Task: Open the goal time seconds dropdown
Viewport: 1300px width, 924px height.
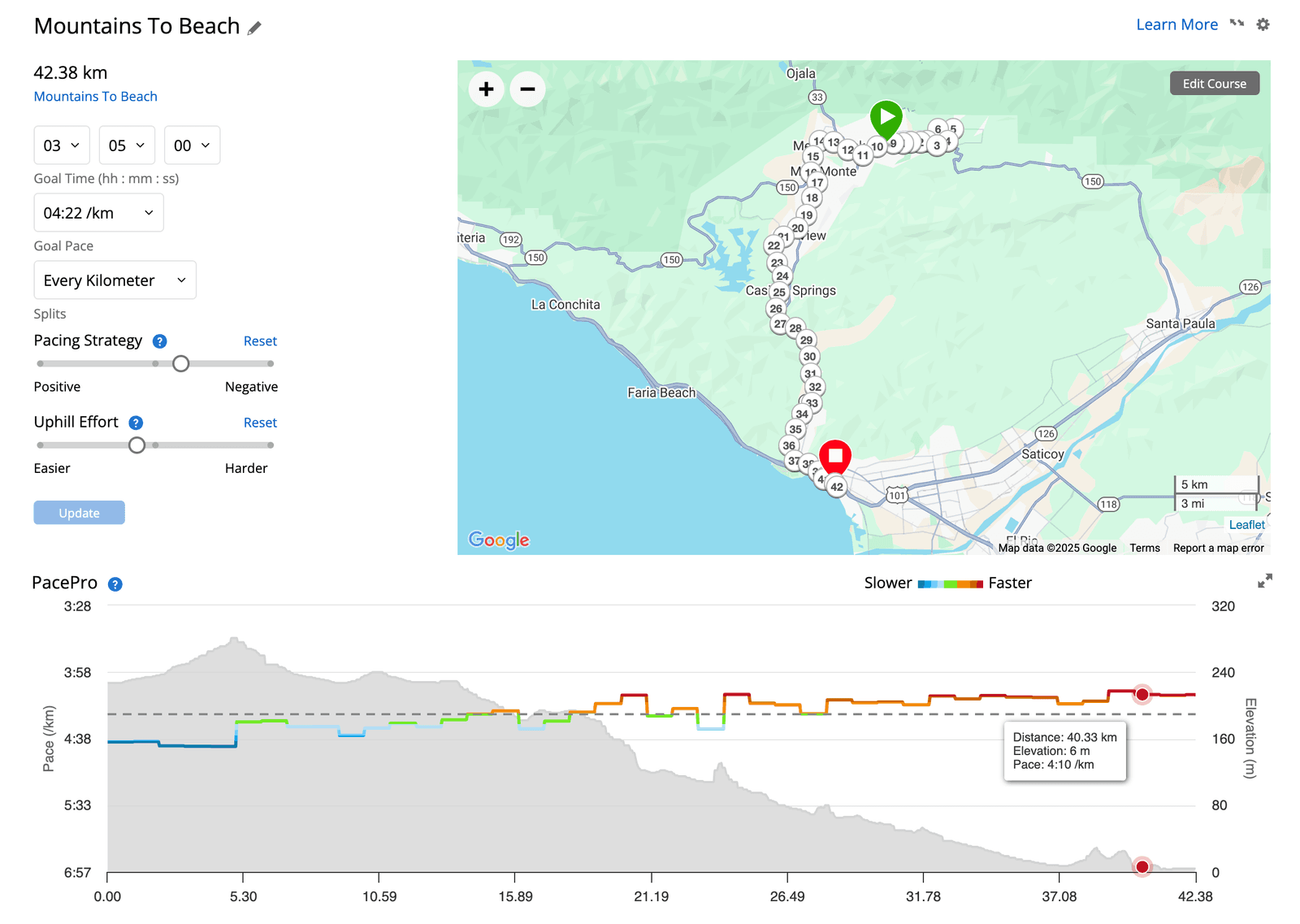Action: [192, 145]
